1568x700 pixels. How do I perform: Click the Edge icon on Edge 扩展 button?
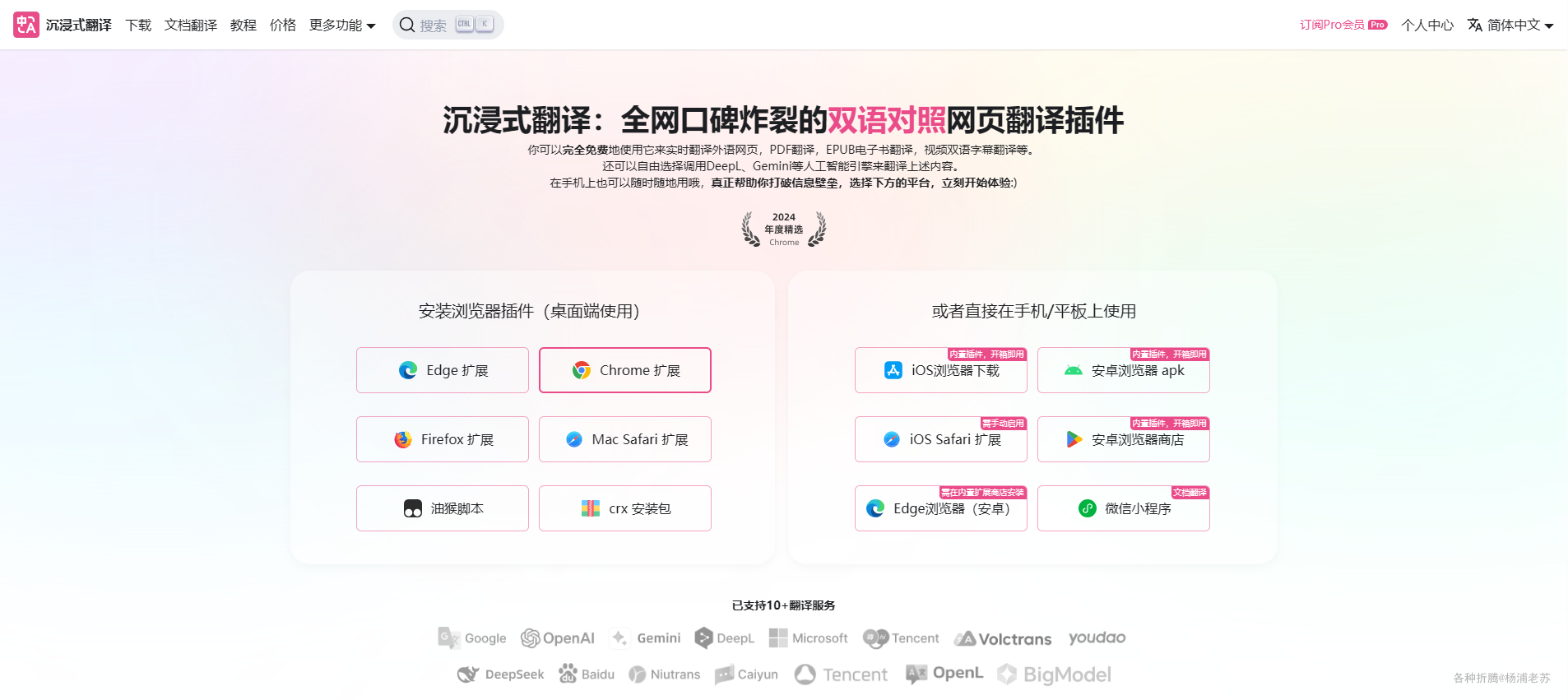[407, 370]
